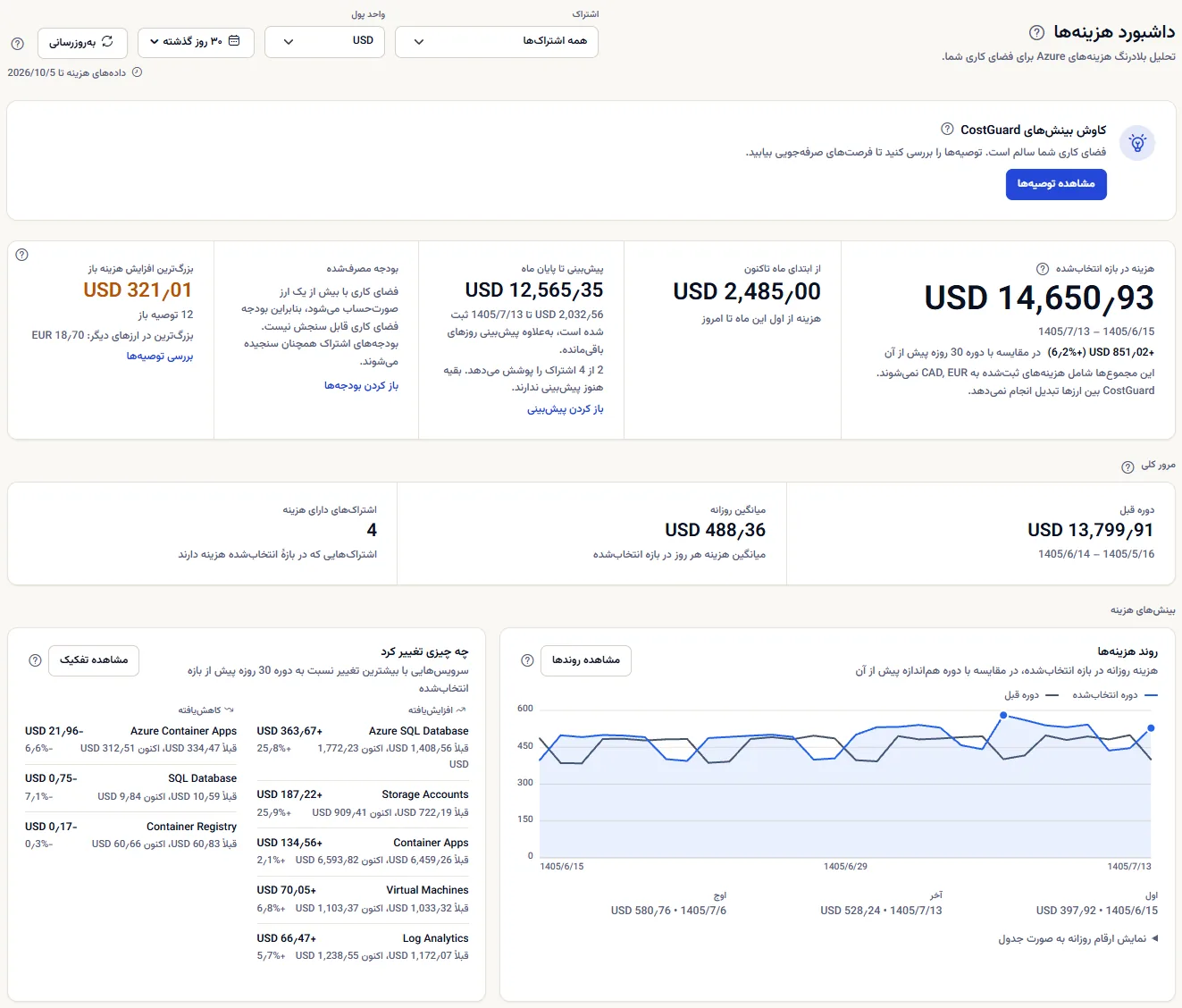Click help icon beside مشاهده روندها button
This screenshot has height=1008, width=1182.
tap(527, 660)
